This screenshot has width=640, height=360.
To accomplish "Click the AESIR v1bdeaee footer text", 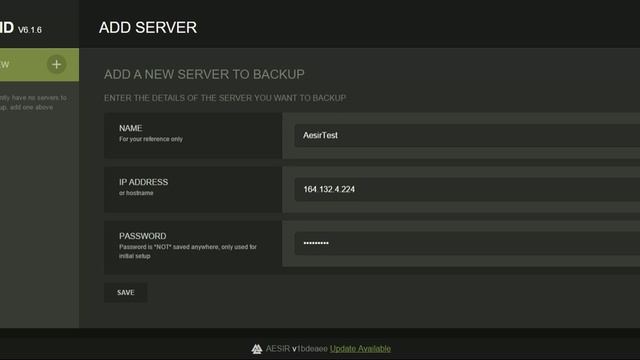I will click(x=297, y=349).
